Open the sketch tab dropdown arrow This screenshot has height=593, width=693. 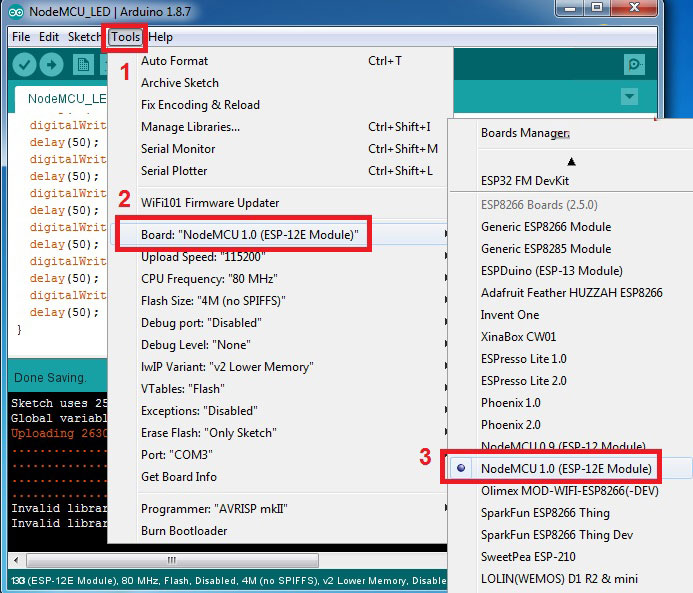pyautogui.click(x=629, y=97)
